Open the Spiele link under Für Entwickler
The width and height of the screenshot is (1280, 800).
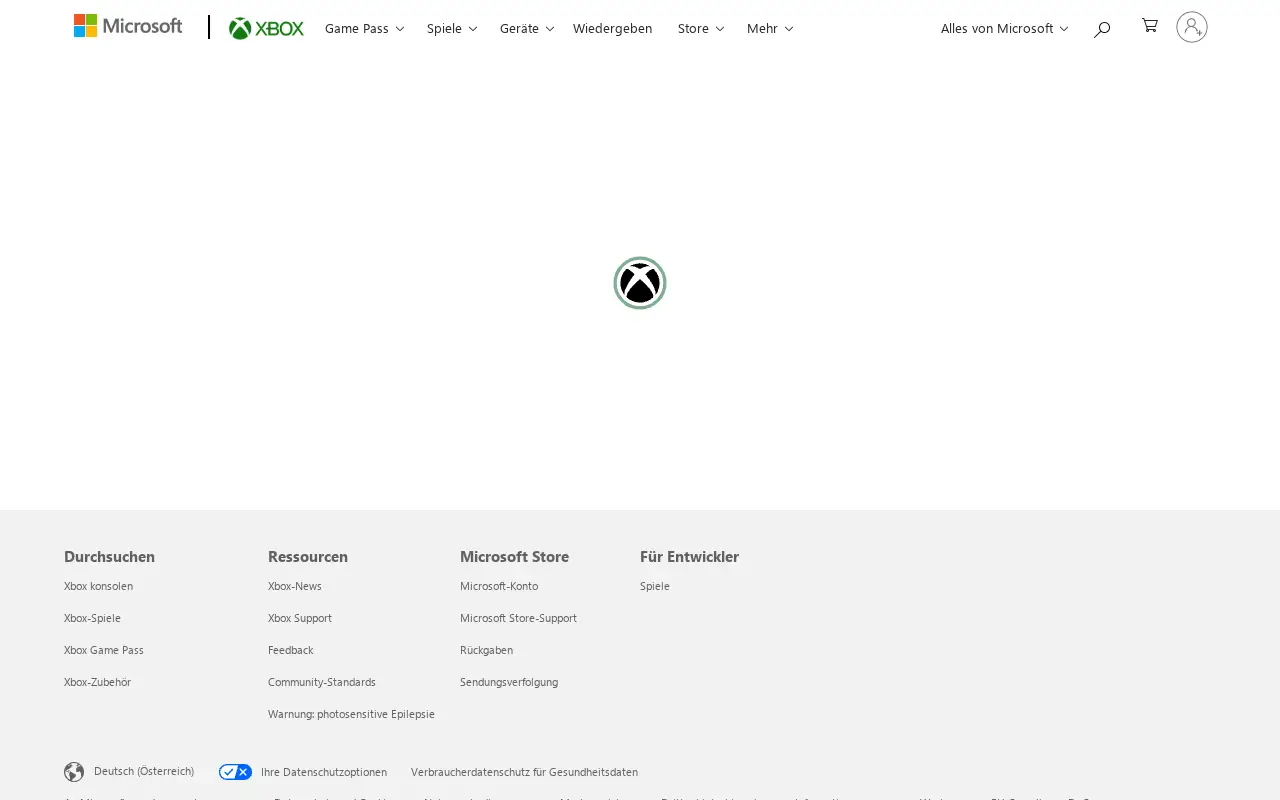pos(655,586)
